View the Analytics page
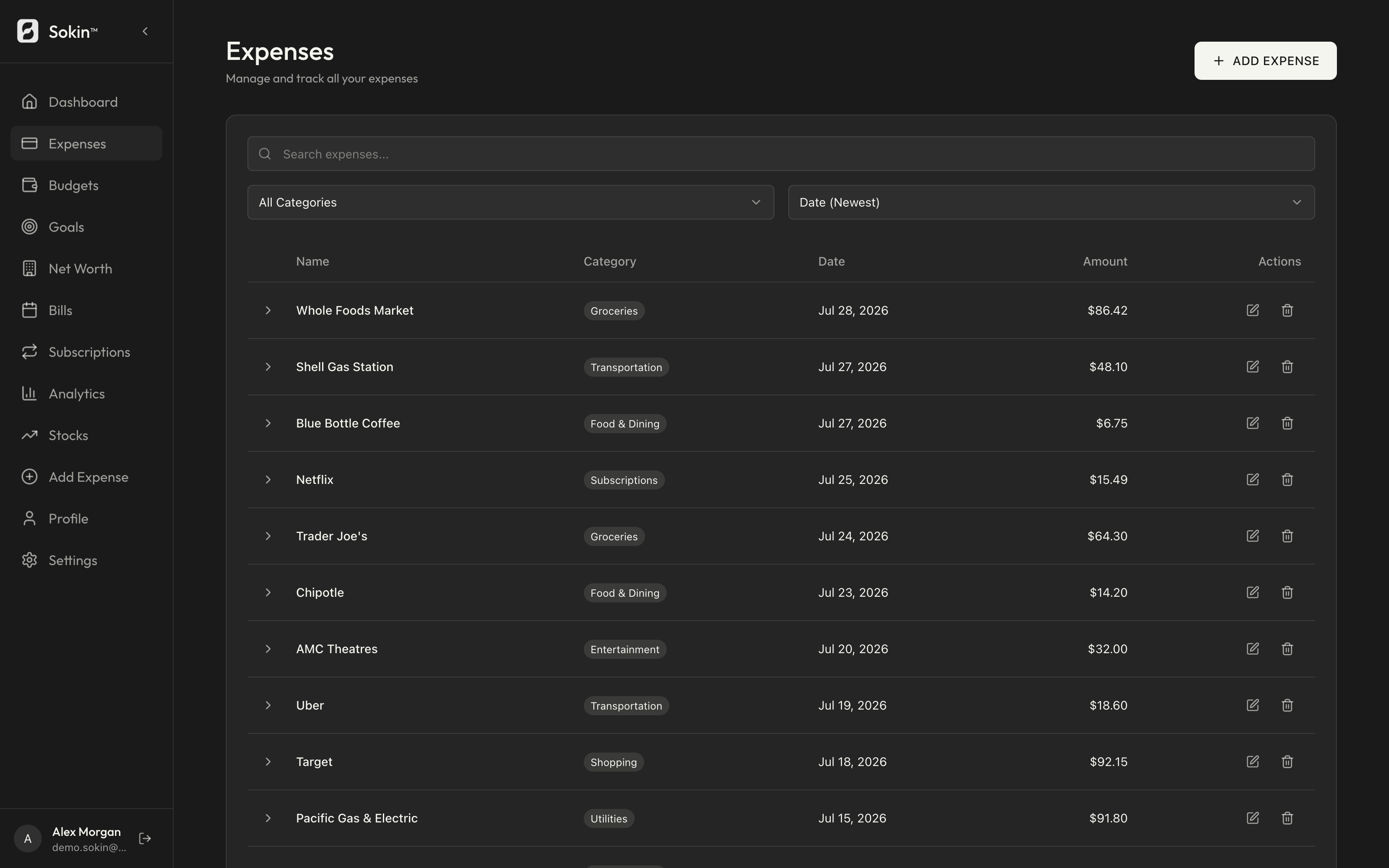The width and height of the screenshot is (1389, 868). click(x=86, y=393)
